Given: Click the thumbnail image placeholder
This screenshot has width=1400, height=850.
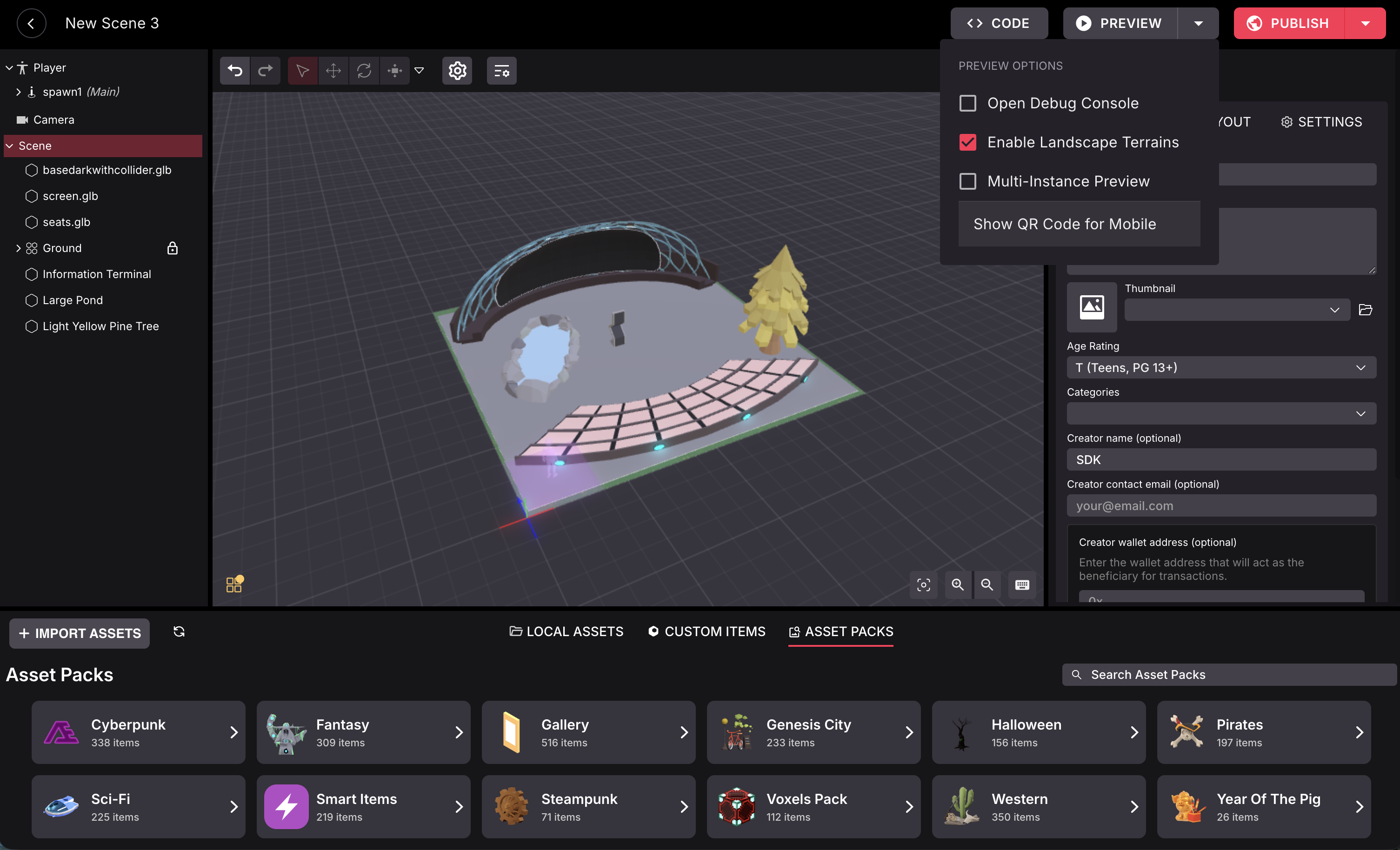Looking at the screenshot, I should pos(1092,307).
